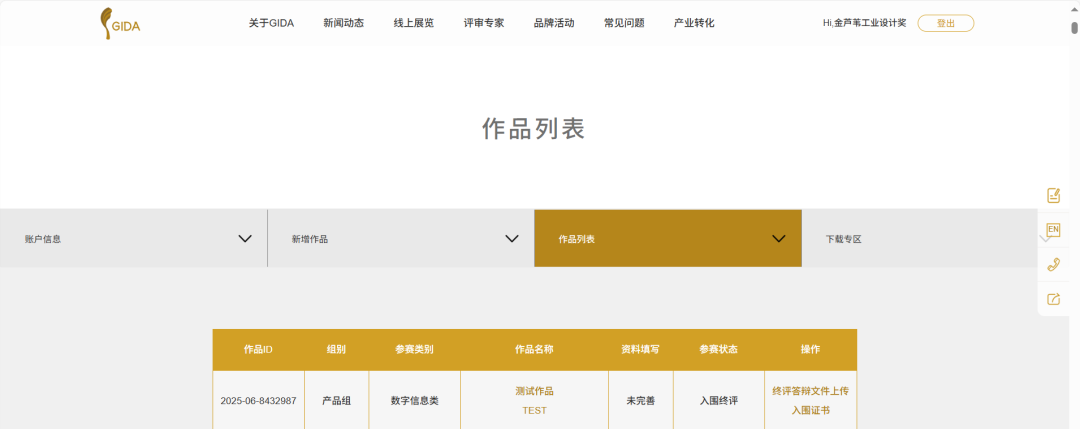Click the GIDA logo
The image size is (1080, 429).
click(121, 23)
